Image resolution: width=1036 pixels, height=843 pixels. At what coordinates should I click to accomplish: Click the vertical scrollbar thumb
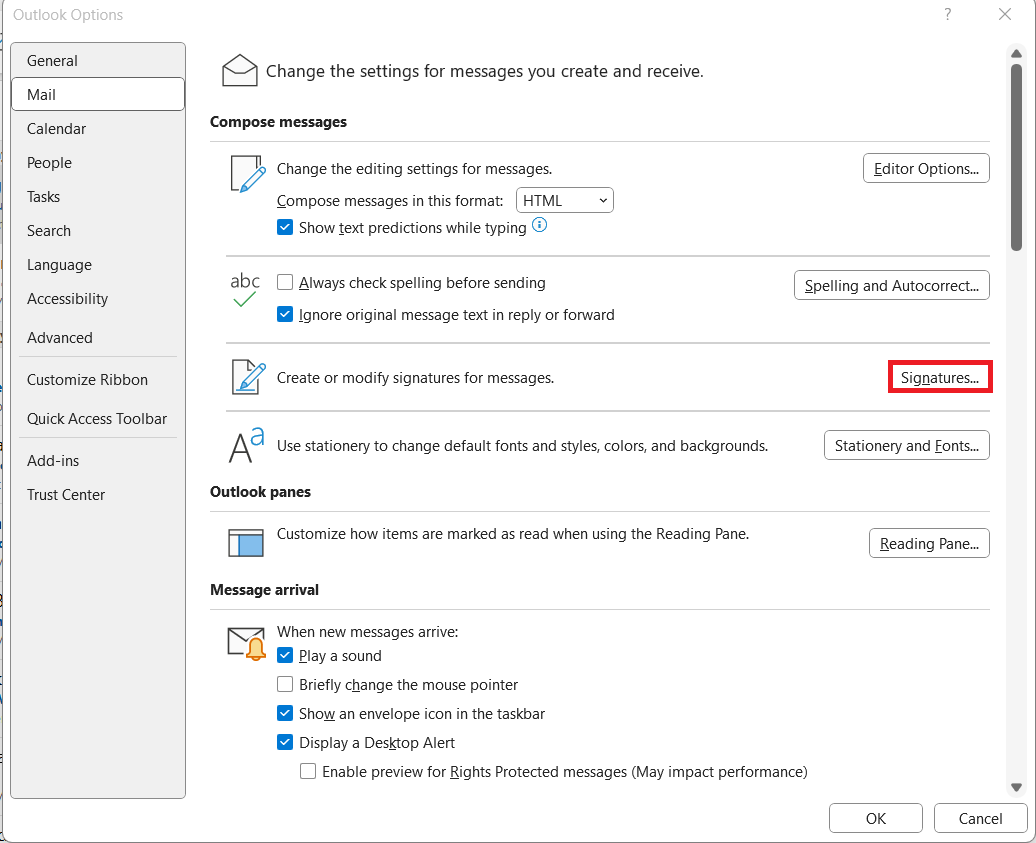click(1016, 157)
